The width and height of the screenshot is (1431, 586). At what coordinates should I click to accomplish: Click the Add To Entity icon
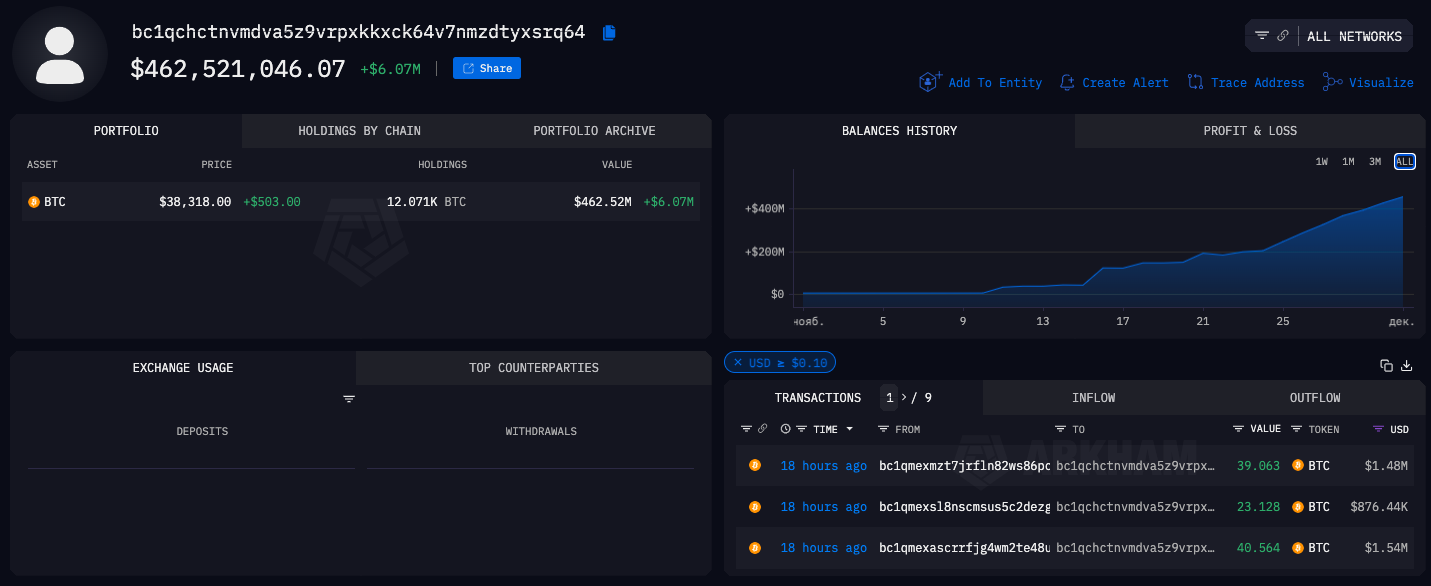coord(931,82)
